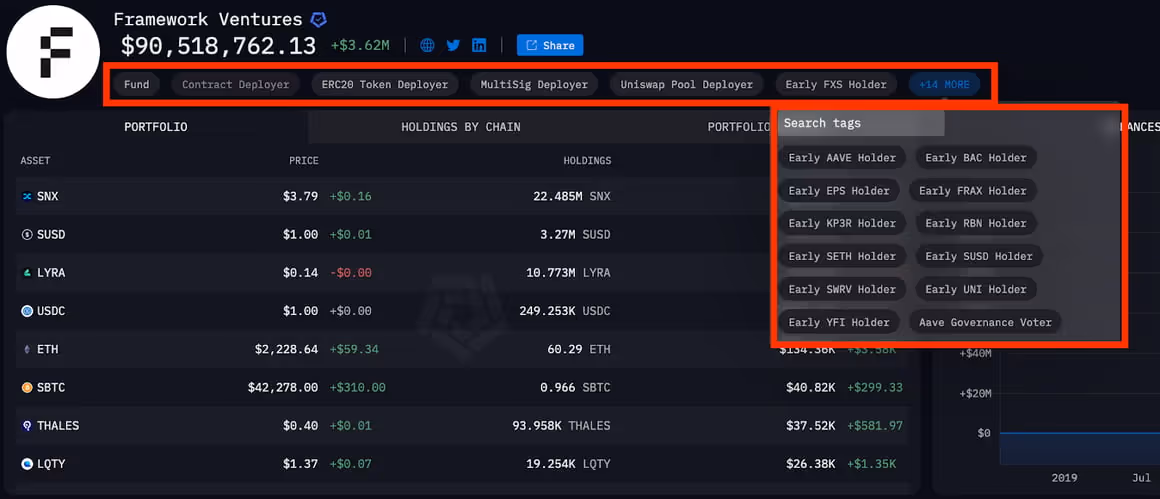Click the $37.52K THALES value
Viewport: 1160px width, 499px height.
coord(811,426)
